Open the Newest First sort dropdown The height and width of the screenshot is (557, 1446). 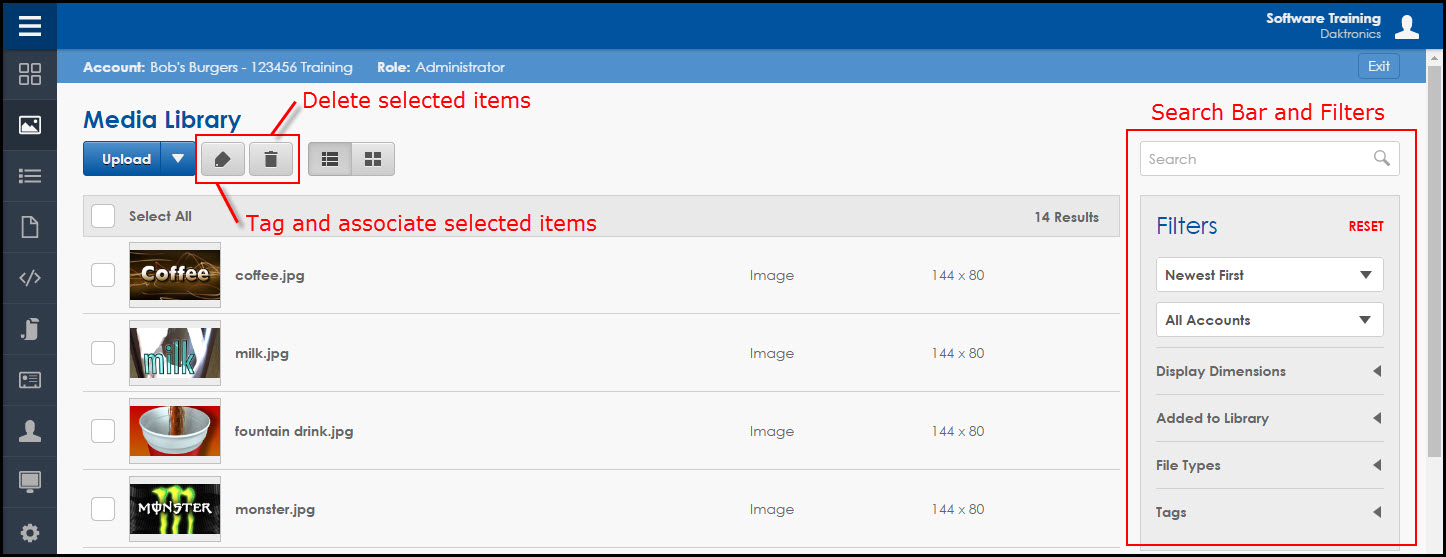pos(1269,275)
